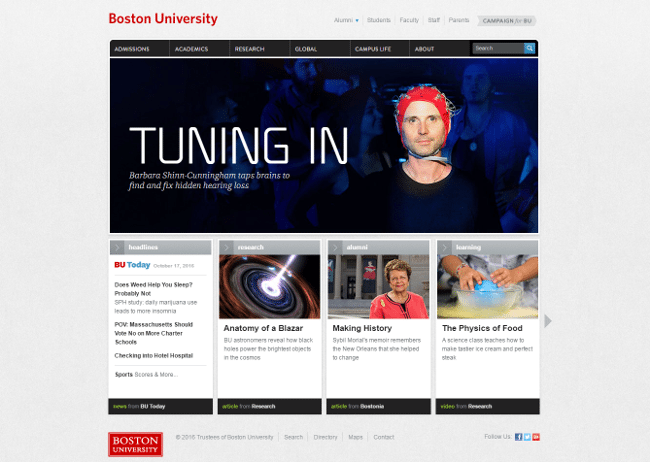Viewport: 650px width, 462px height.
Task: Click the search magnifier icon
Action: point(529,49)
